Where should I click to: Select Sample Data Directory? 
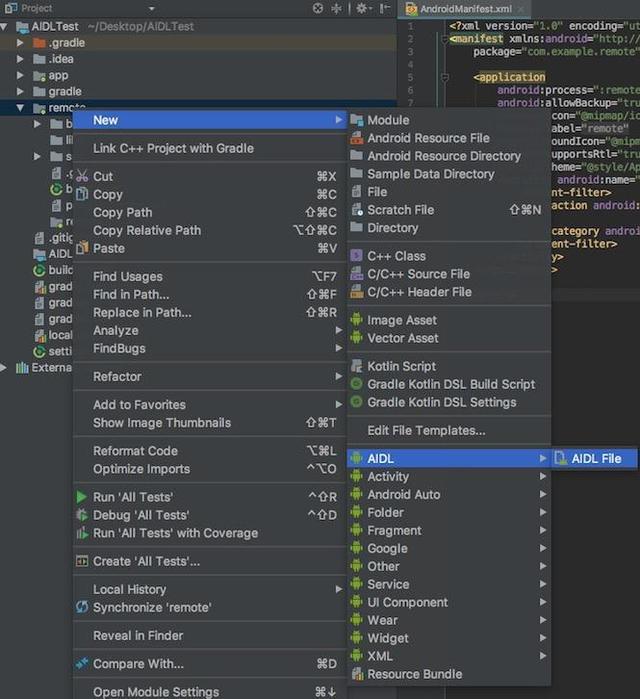[449, 174]
